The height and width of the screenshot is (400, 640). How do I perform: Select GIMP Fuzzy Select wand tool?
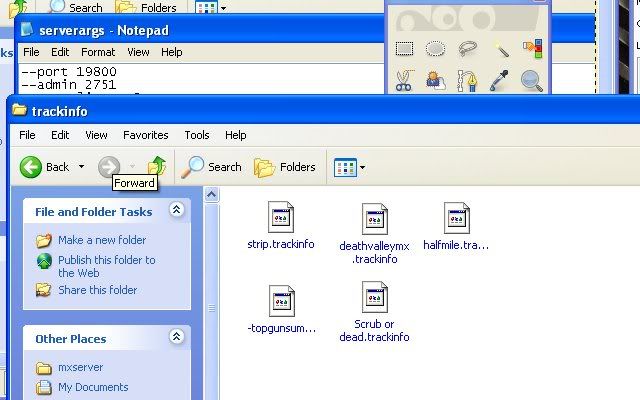[501, 49]
